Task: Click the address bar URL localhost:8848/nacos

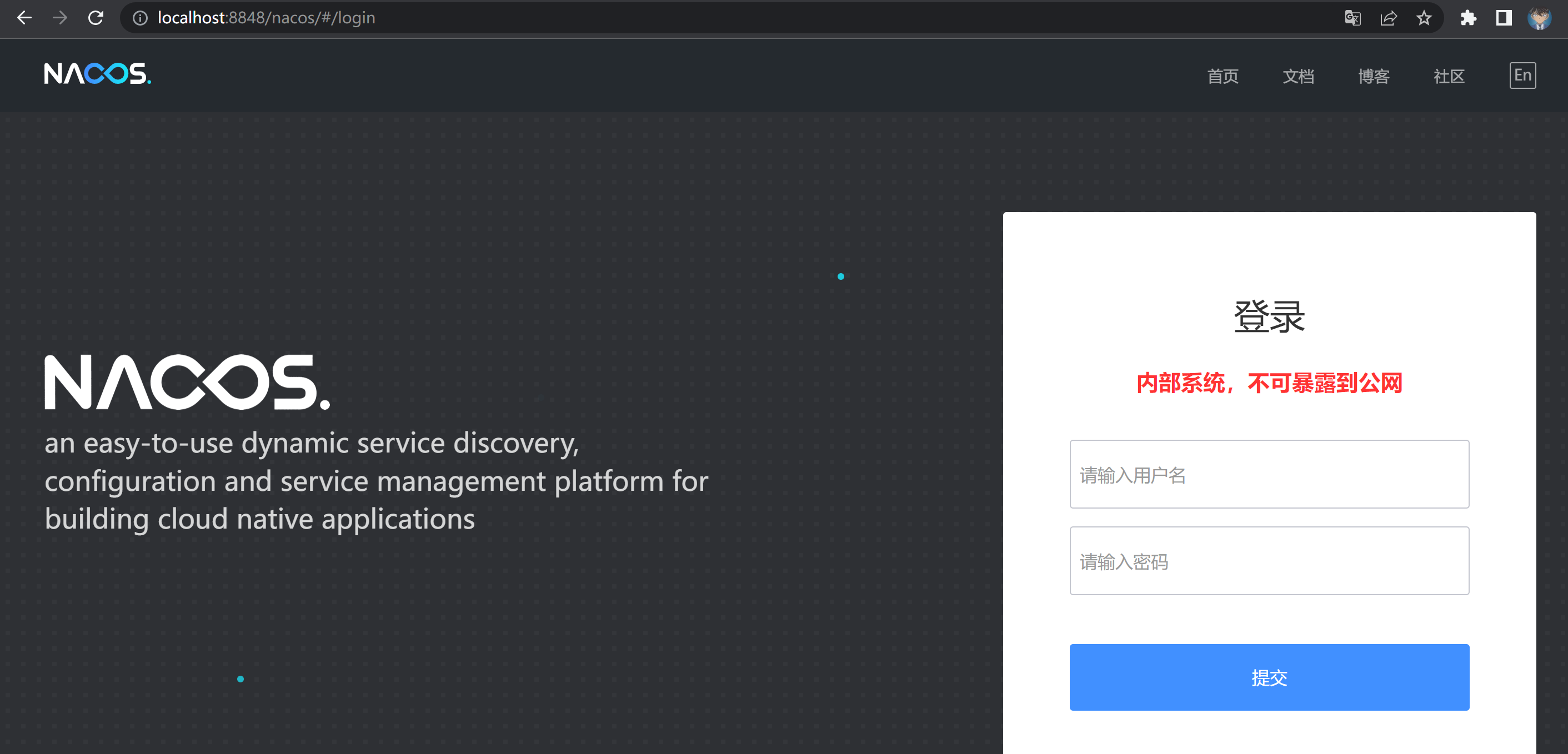Action: point(267,18)
